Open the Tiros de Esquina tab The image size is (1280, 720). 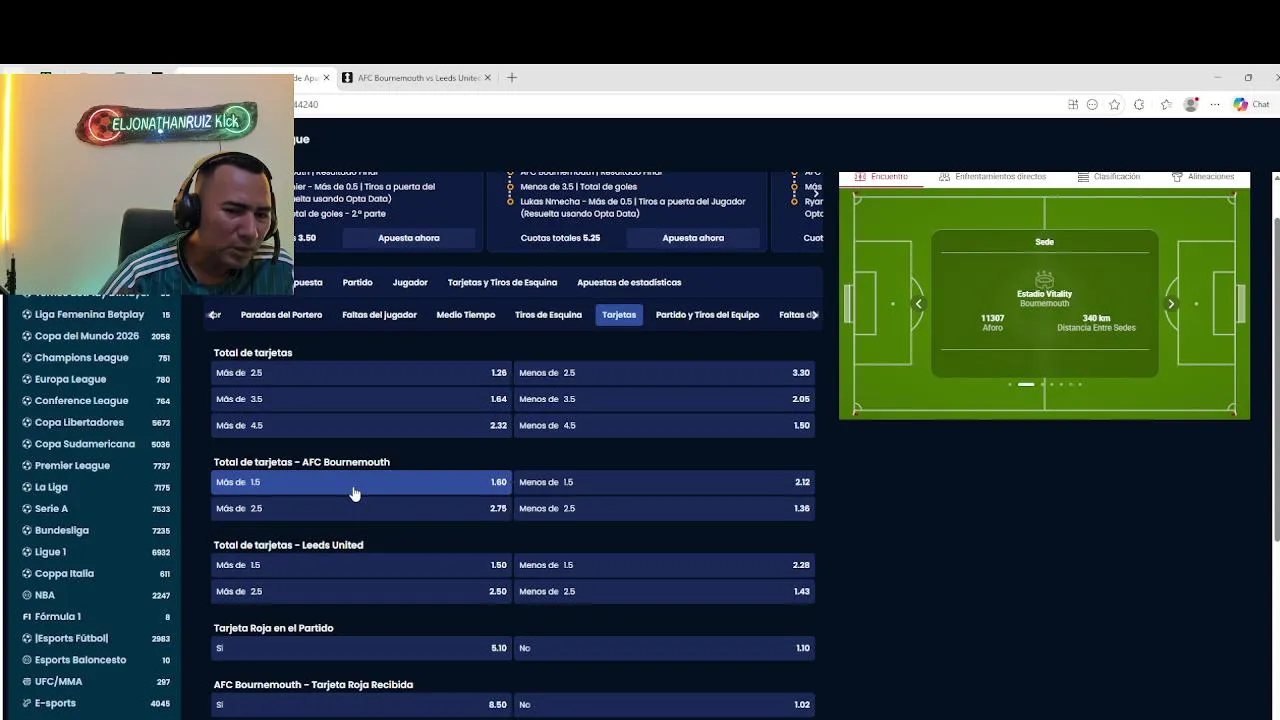(x=548, y=315)
